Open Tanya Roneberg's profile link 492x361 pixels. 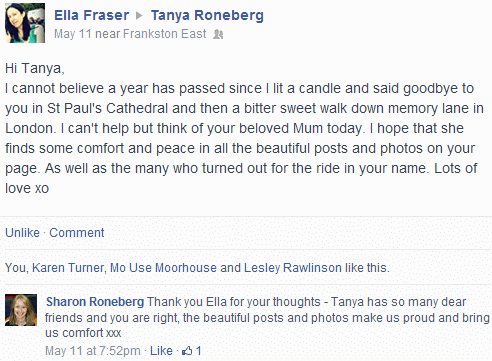click(x=207, y=15)
